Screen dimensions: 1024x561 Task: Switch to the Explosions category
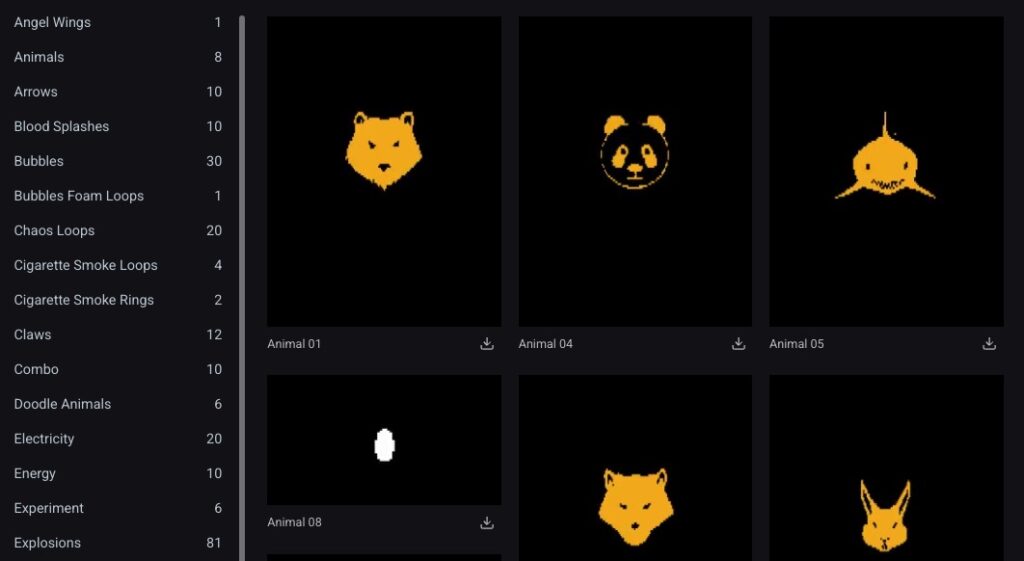[47, 543]
